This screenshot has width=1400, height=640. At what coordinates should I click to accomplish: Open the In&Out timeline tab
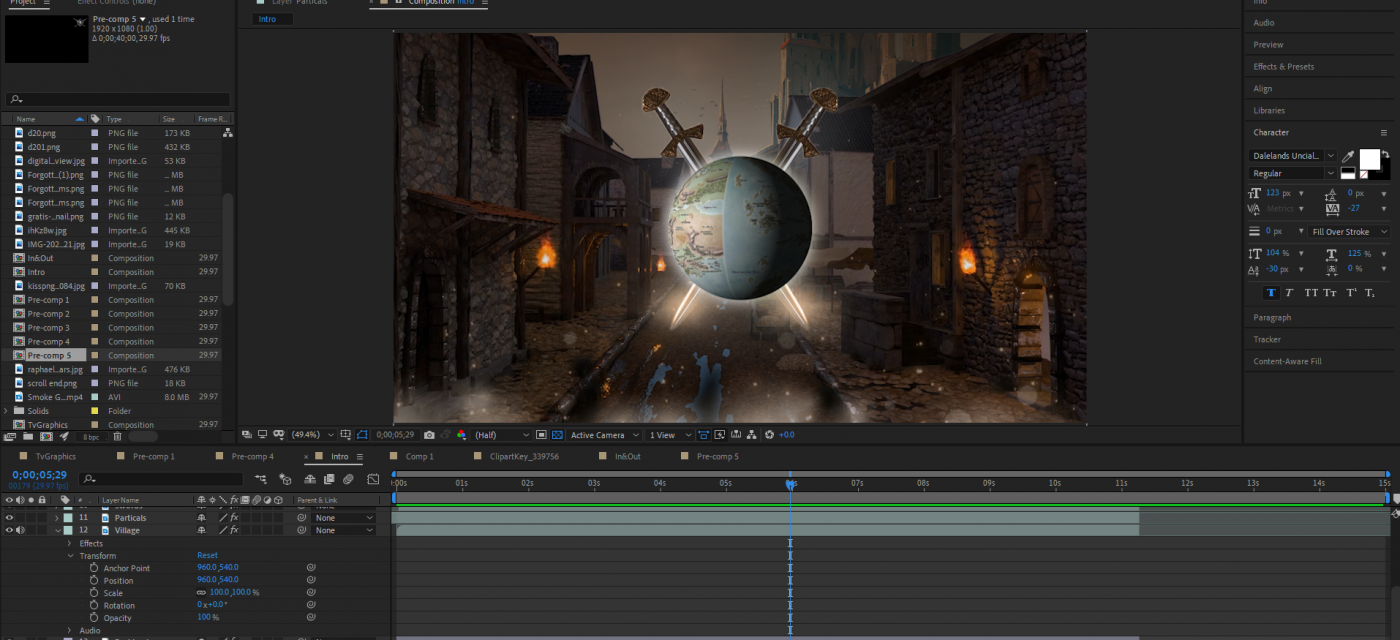(627, 457)
